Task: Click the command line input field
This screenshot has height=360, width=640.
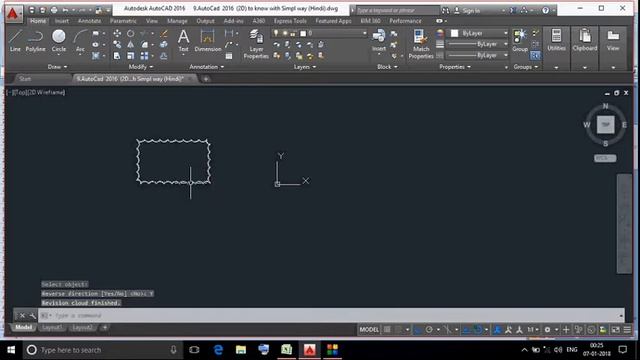Action: coord(331,316)
